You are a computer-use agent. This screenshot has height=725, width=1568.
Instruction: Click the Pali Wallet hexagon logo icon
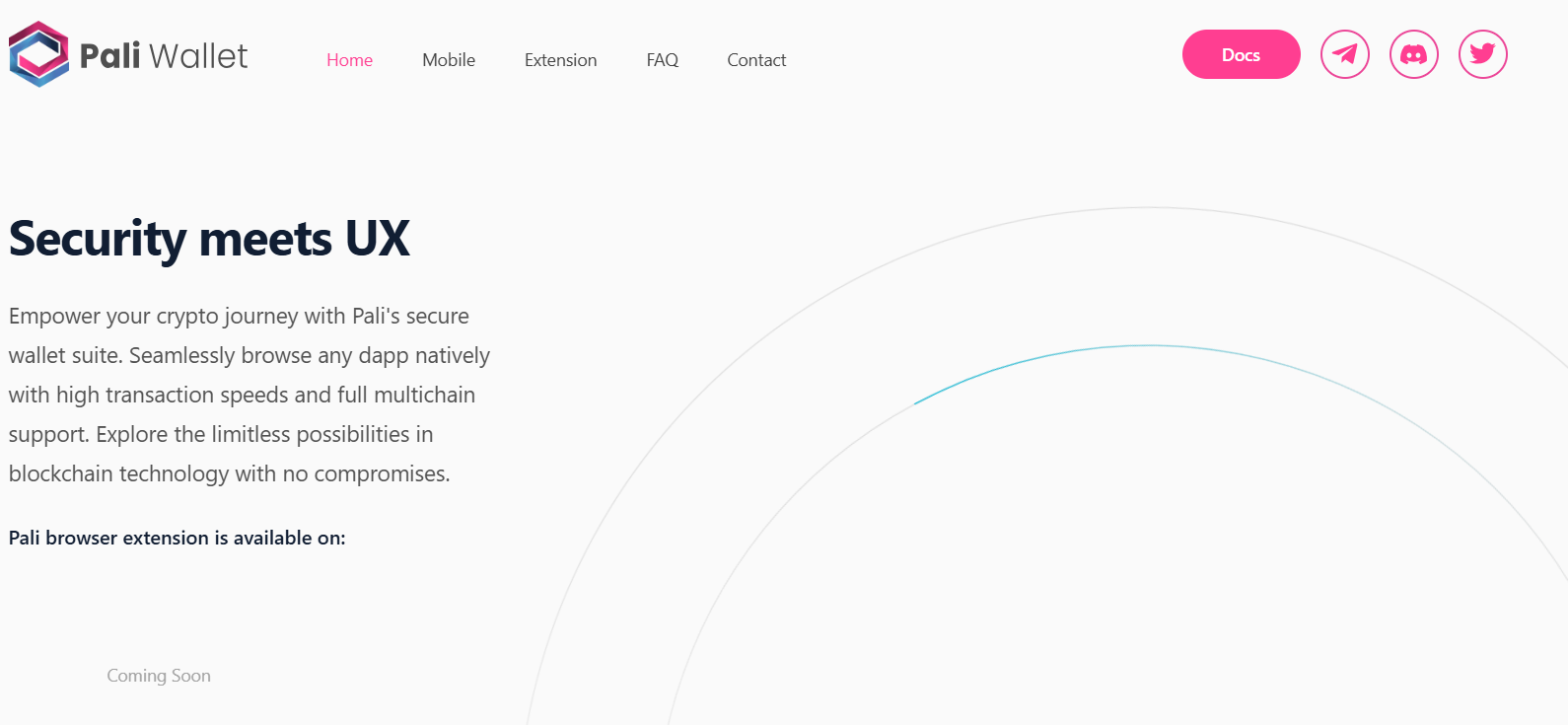pyautogui.click(x=39, y=54)
